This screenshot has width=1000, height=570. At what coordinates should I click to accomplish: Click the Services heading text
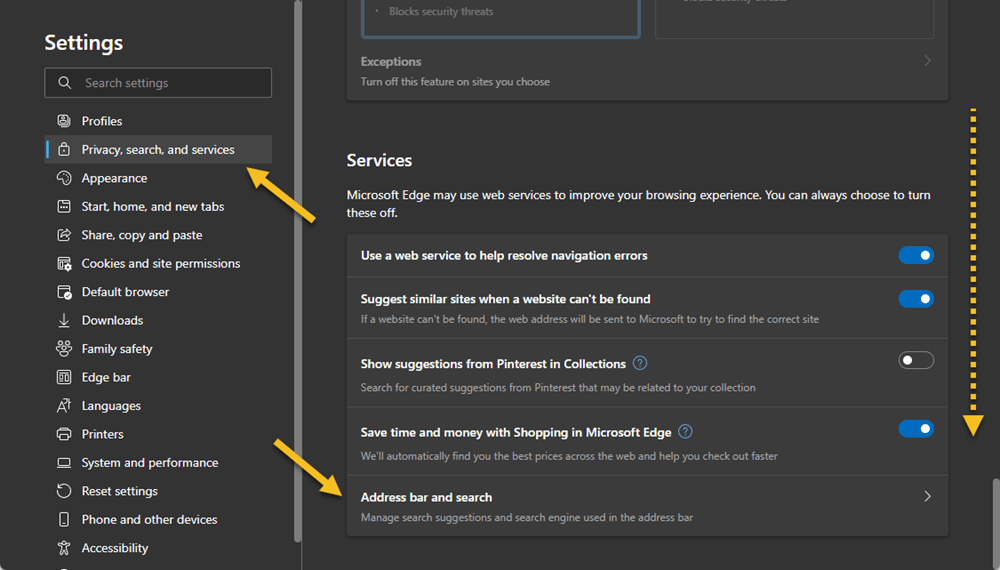[x=379, y=160]
